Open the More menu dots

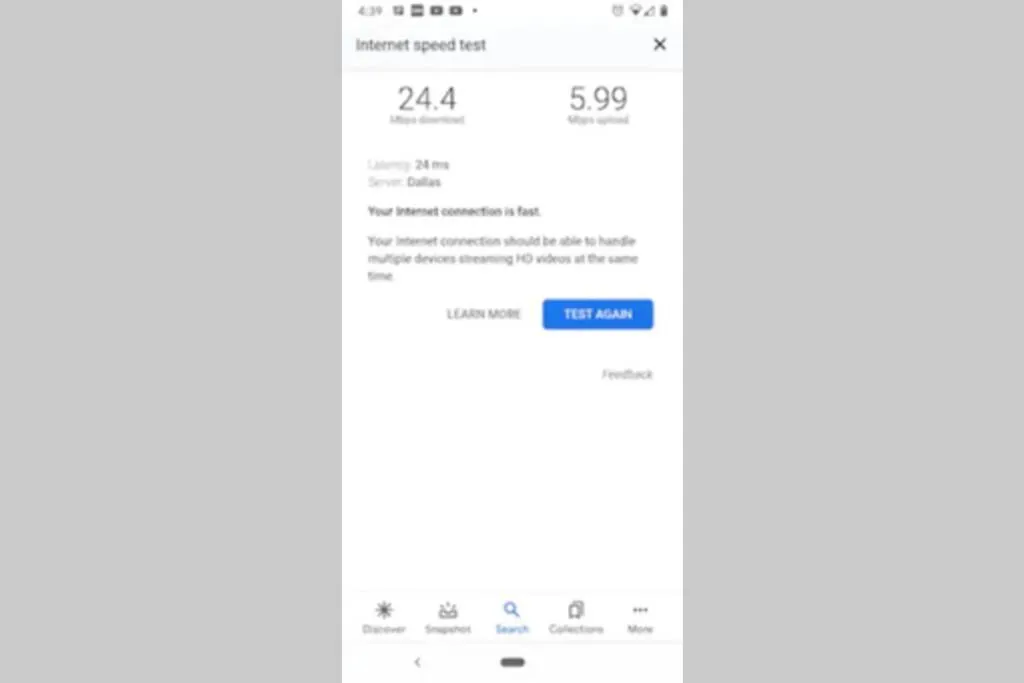[x=640, y=610]
